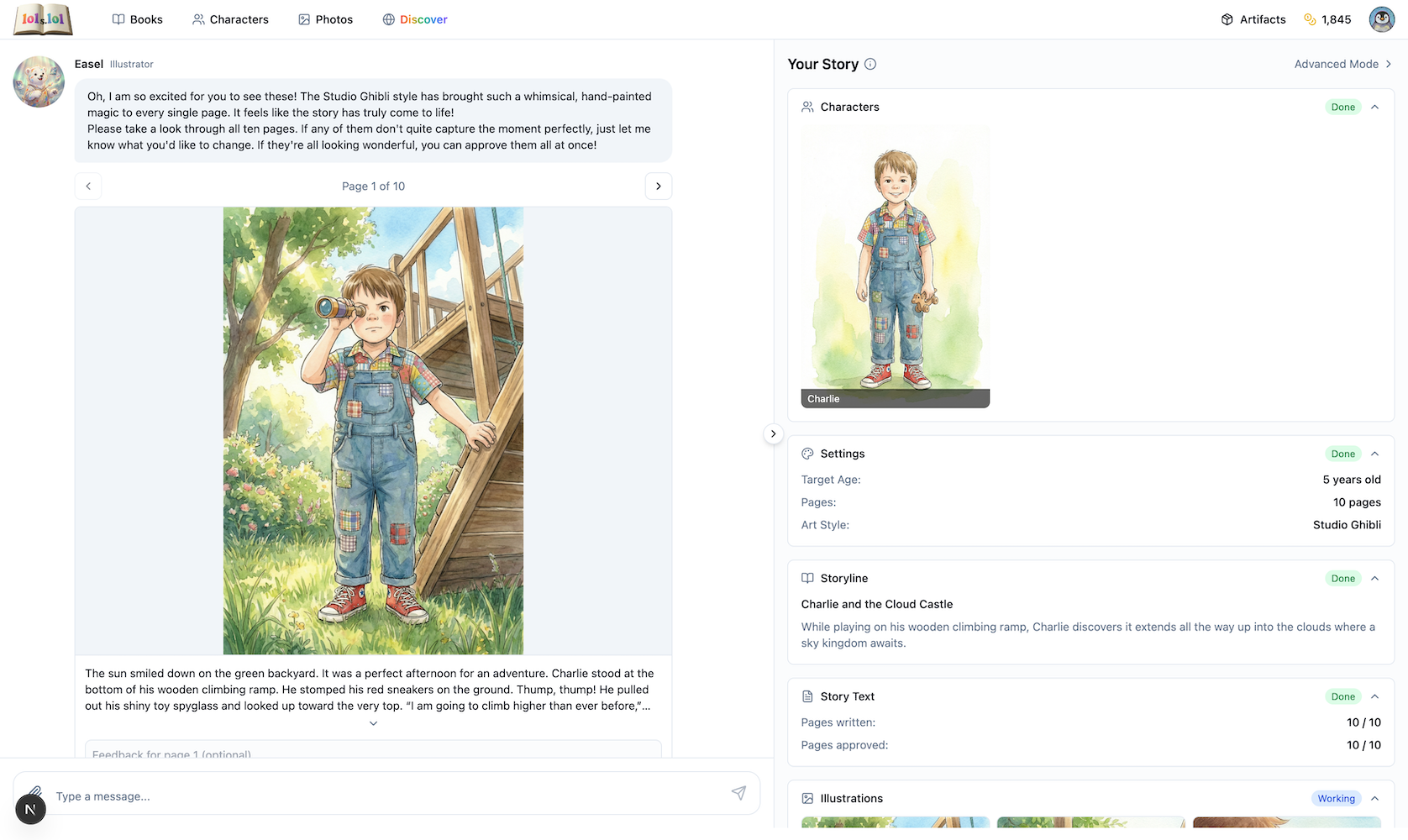Click the Artifacts box icon

tap(1227, 18)
